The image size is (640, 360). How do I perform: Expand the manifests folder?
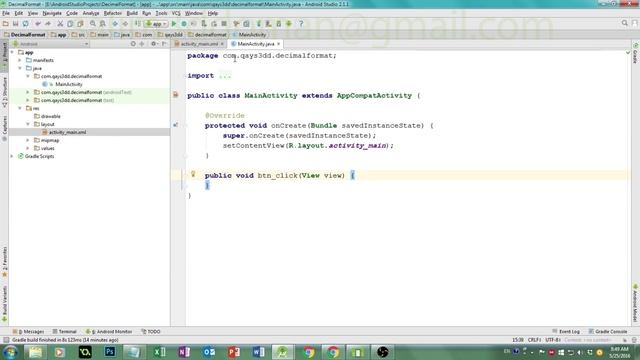[x=20, y=60]
